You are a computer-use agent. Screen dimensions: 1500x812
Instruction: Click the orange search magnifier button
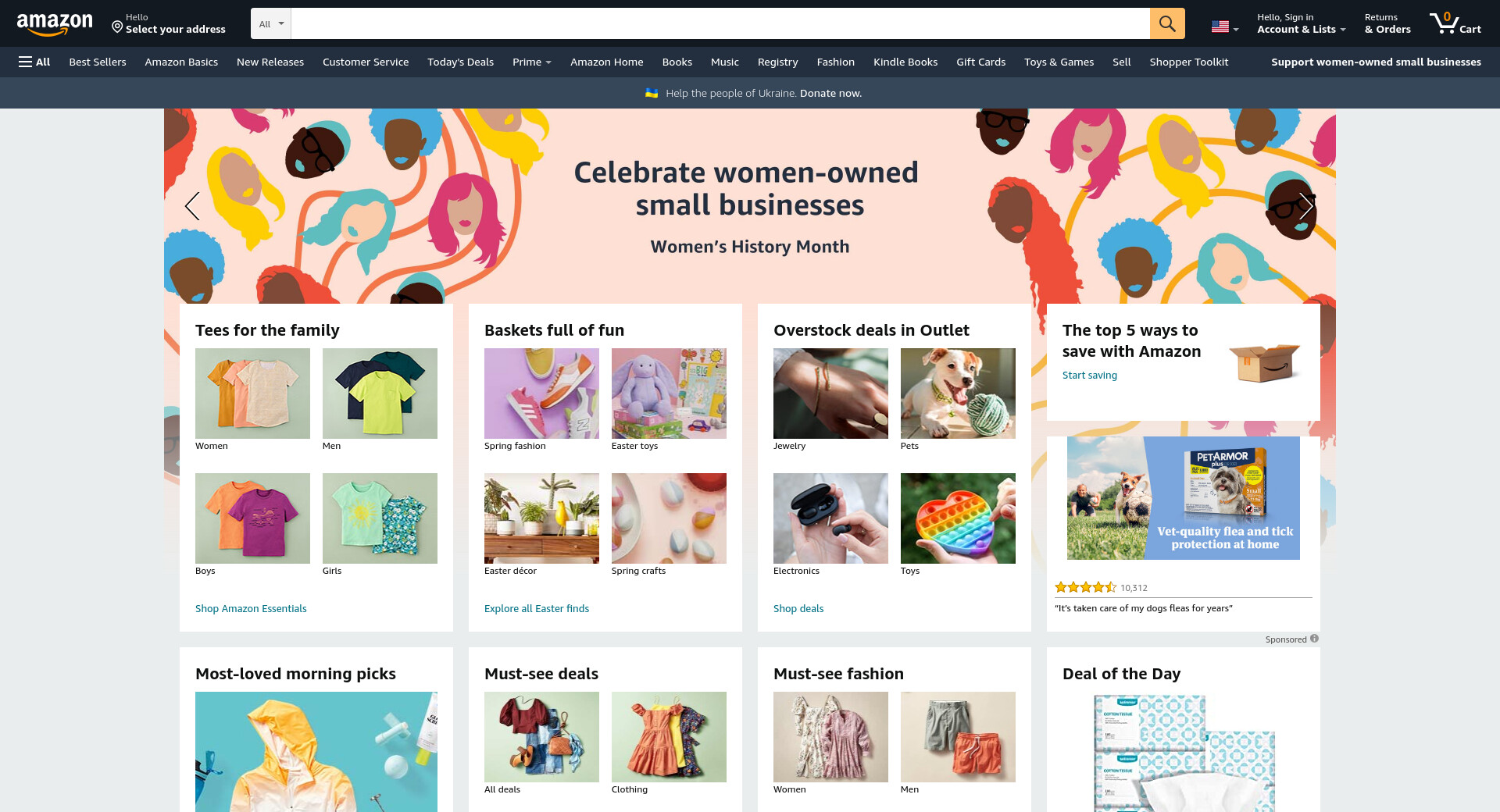pyautogui.click(x=1167, y=23)
